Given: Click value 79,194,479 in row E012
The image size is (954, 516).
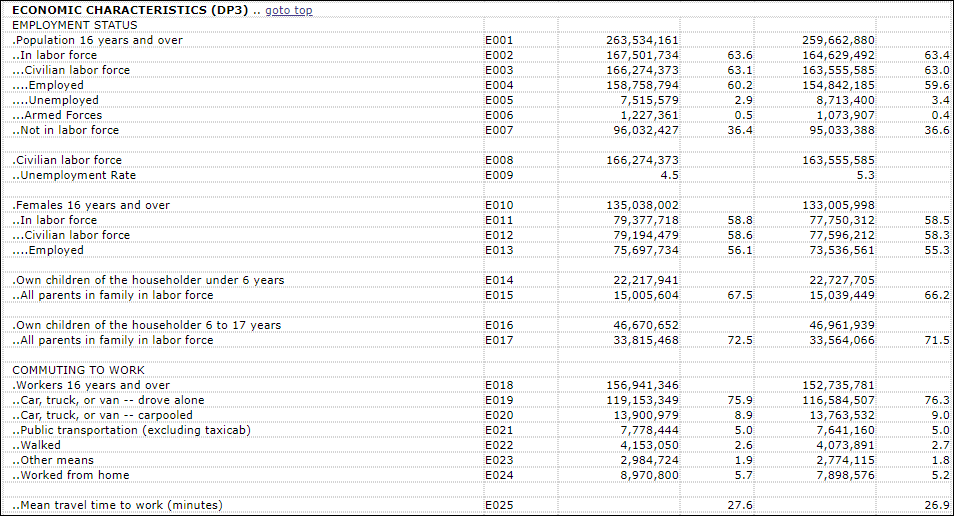Looking at the screenshot, I should (x=646, y=235).
